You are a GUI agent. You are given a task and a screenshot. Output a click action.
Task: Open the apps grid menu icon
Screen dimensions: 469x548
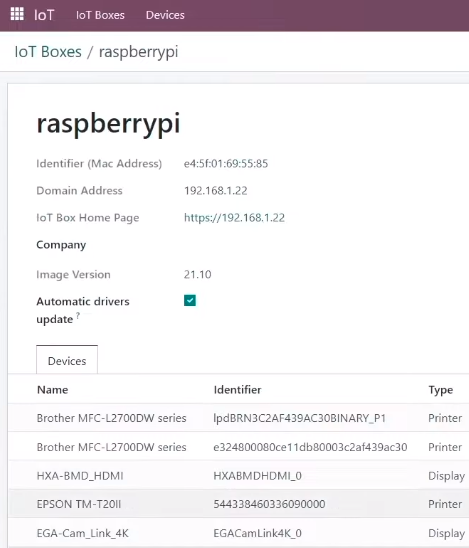point(17,14)
